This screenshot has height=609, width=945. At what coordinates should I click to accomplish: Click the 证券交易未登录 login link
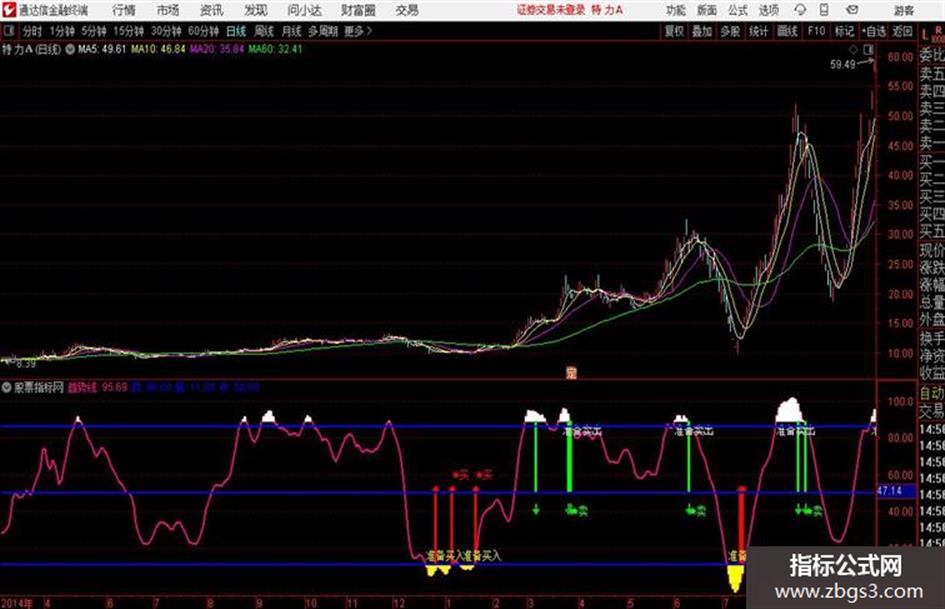point(551,10)
